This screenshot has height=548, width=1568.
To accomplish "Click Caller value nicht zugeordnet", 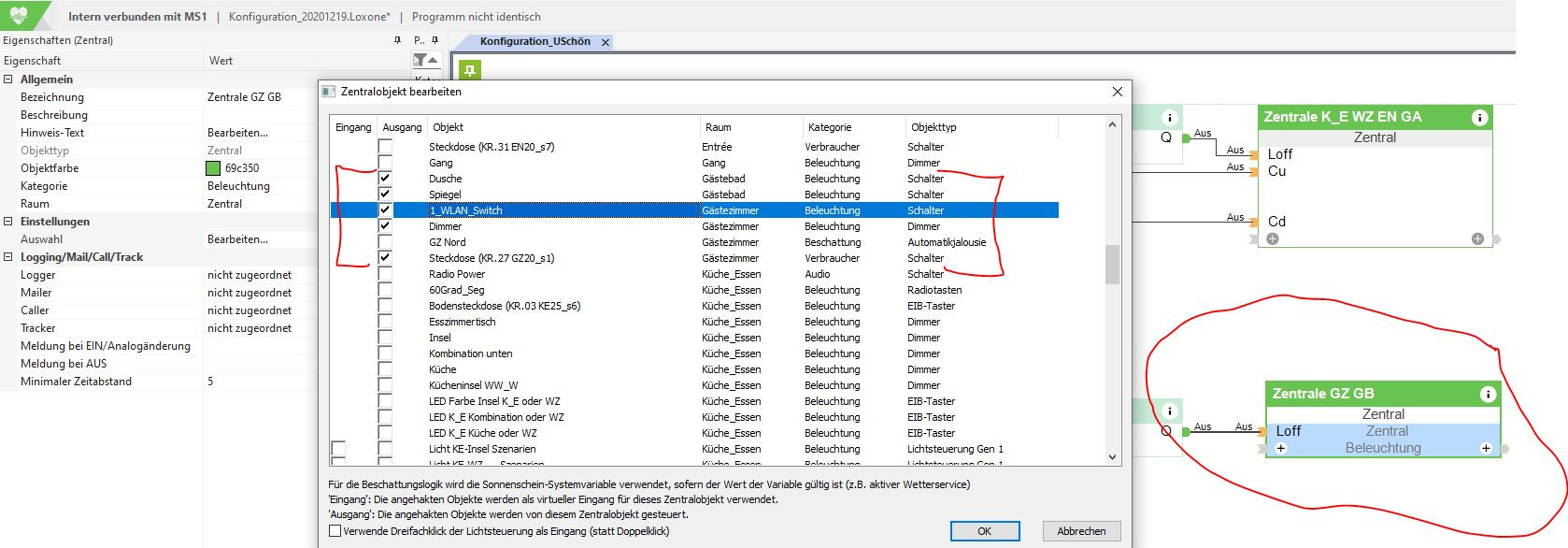I will click(249, 310).
